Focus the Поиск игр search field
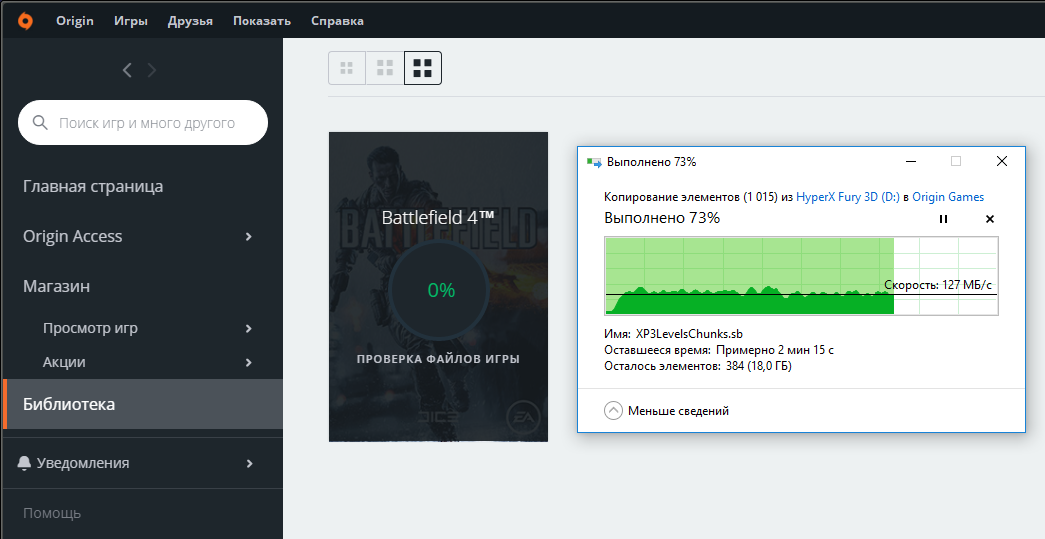Viewport: 1045px width, 539px height. 143,123
